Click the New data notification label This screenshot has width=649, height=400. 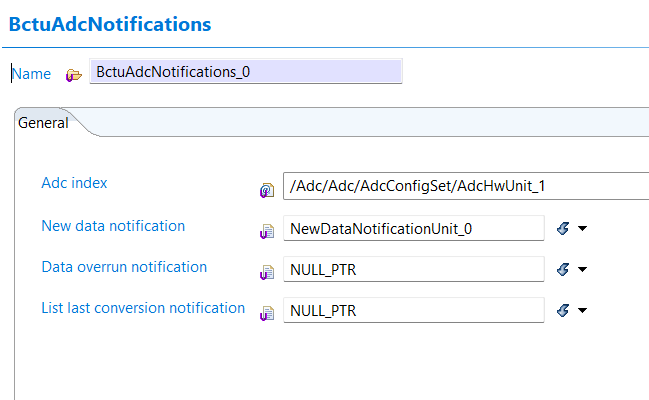[113, 226]
